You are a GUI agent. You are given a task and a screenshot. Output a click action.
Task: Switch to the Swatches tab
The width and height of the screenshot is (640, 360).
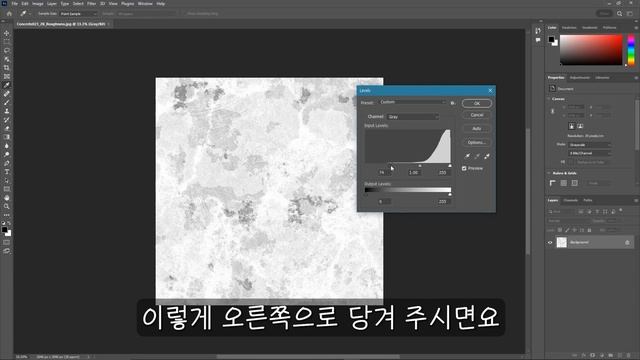point(569,28)
